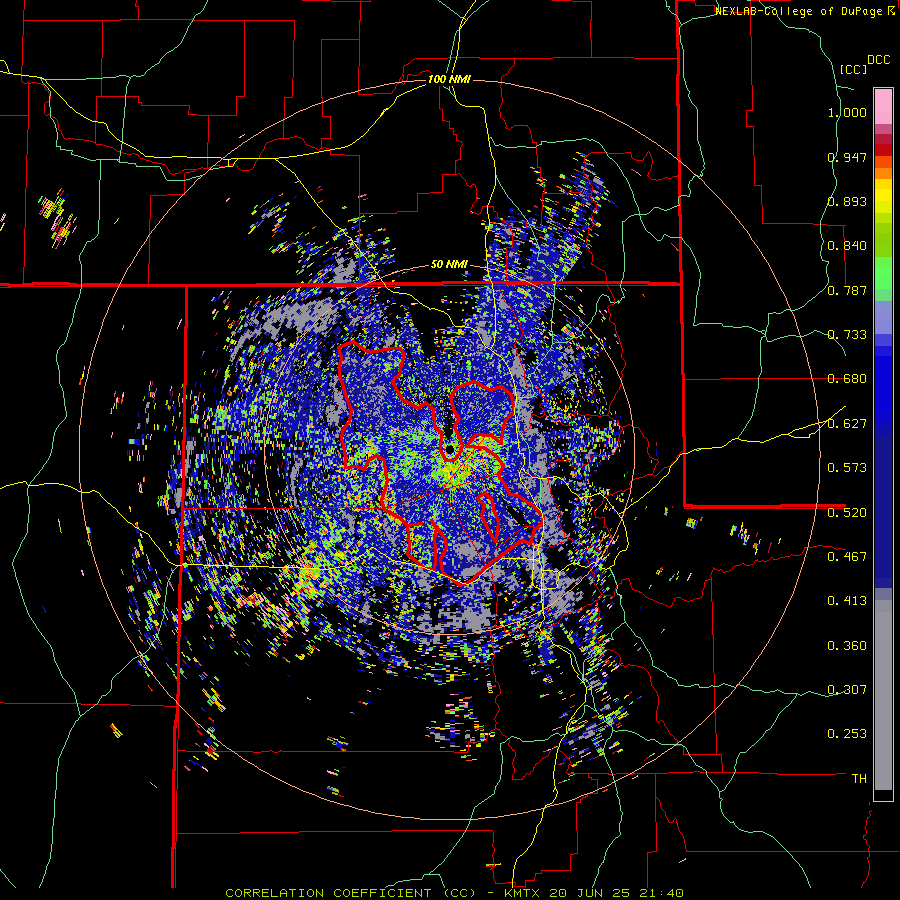Click the [CC] legend header label
The width and height of the screenshot is (900, 900).
(x=853, y=69)
